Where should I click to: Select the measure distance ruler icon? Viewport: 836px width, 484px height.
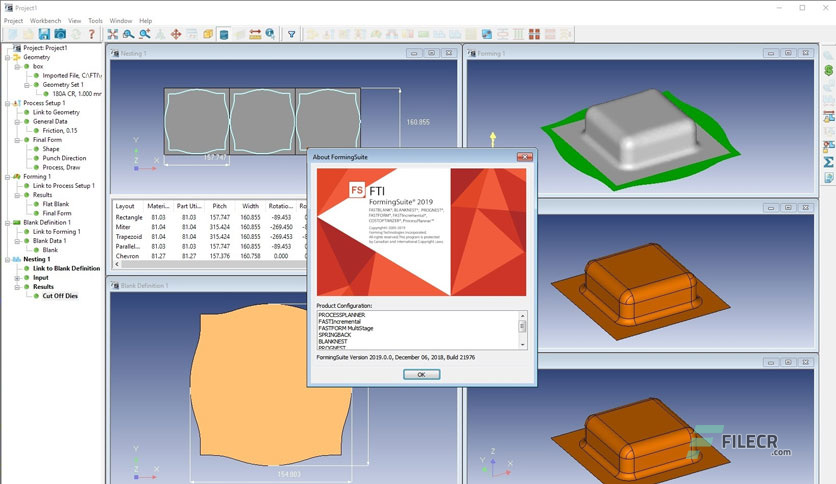(x=255, y=34)
